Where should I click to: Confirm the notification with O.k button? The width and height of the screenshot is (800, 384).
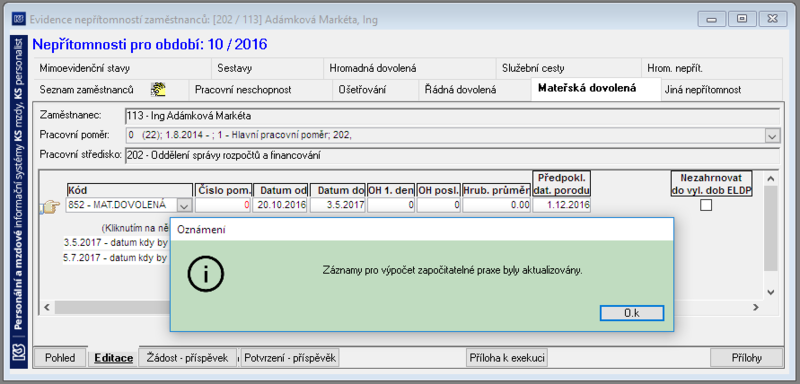click(x=632, y=313)
